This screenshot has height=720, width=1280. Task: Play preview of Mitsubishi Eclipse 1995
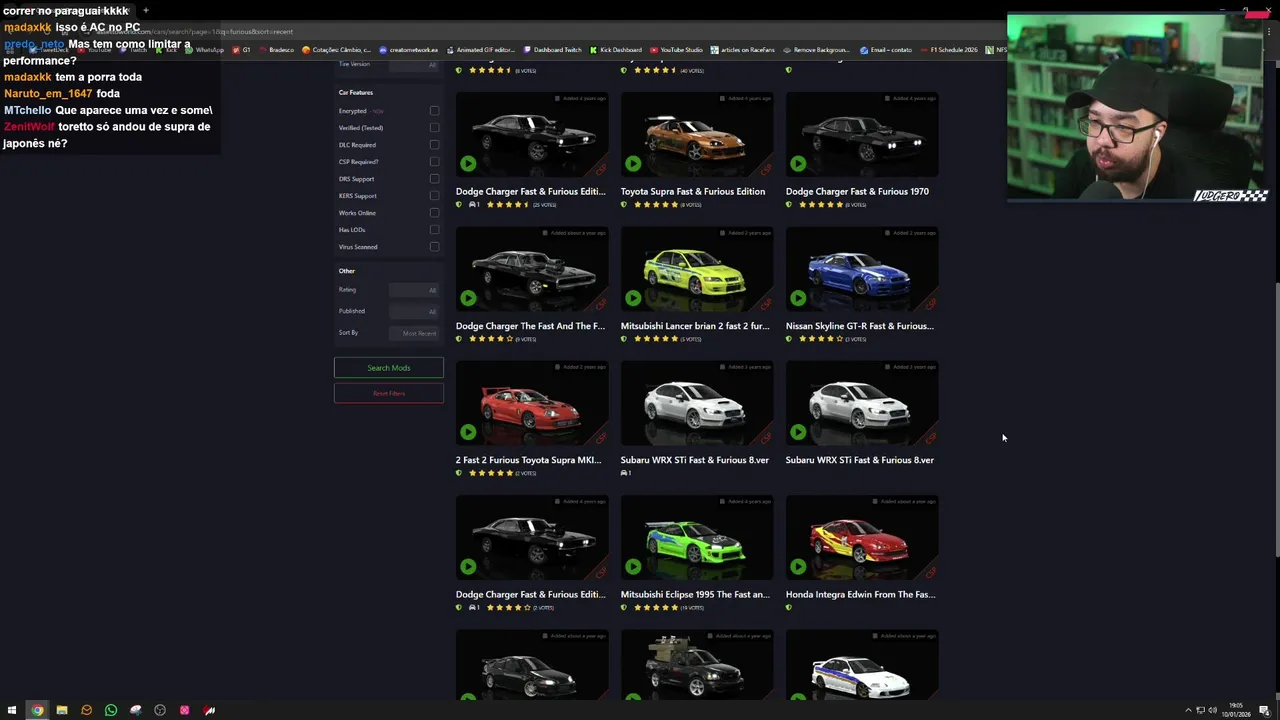(x=633, y=566)
